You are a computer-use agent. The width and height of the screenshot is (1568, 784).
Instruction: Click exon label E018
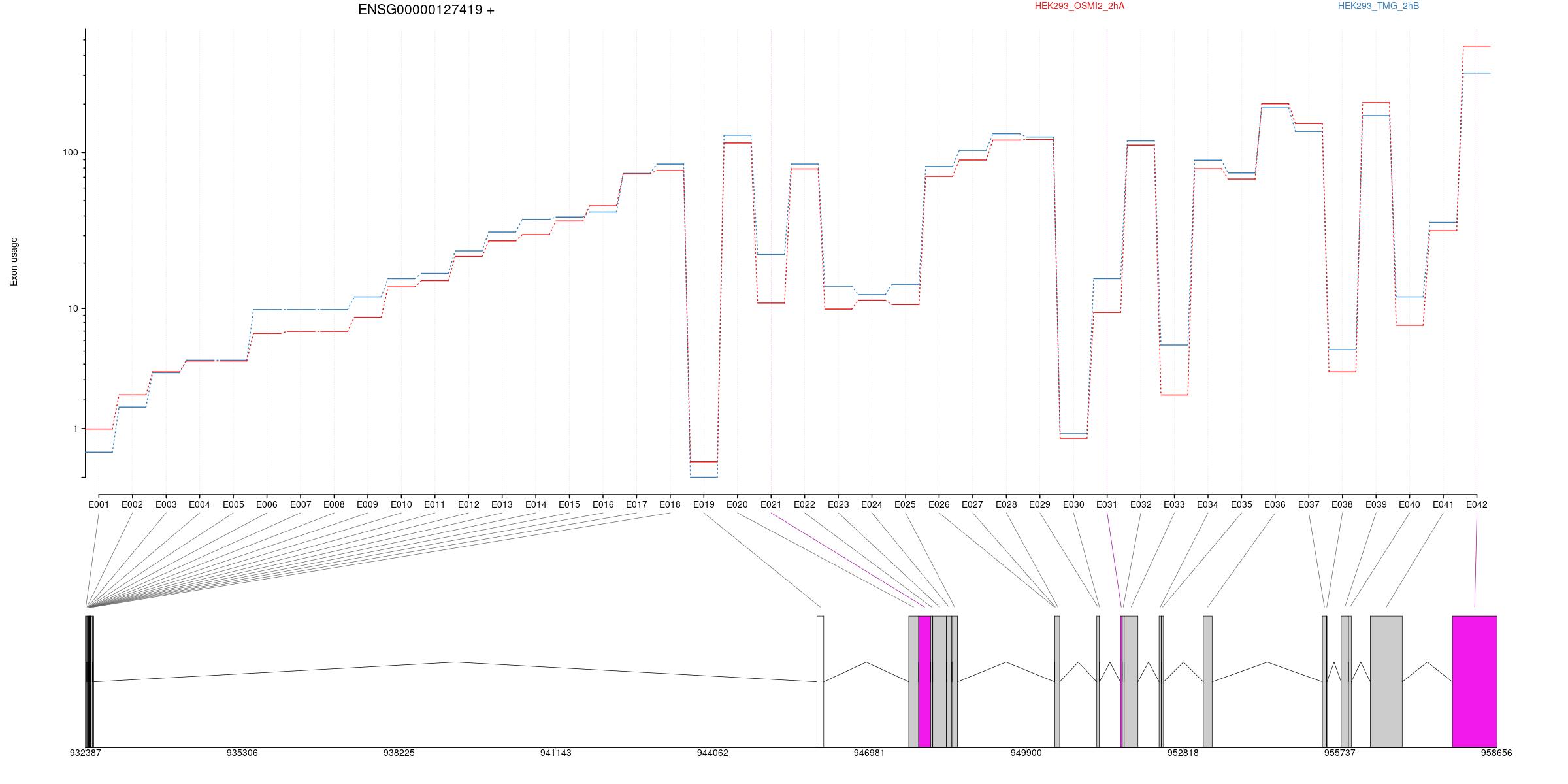(x=670, y=504)
